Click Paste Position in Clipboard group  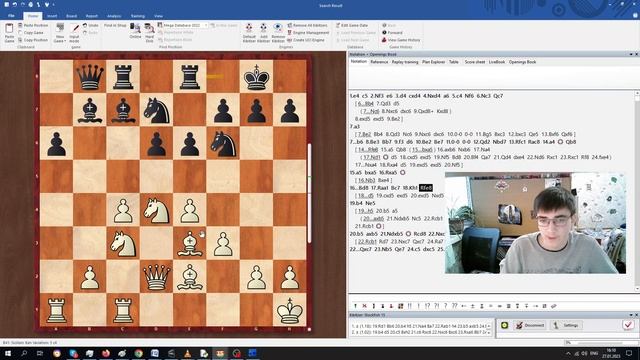[33, 25]
